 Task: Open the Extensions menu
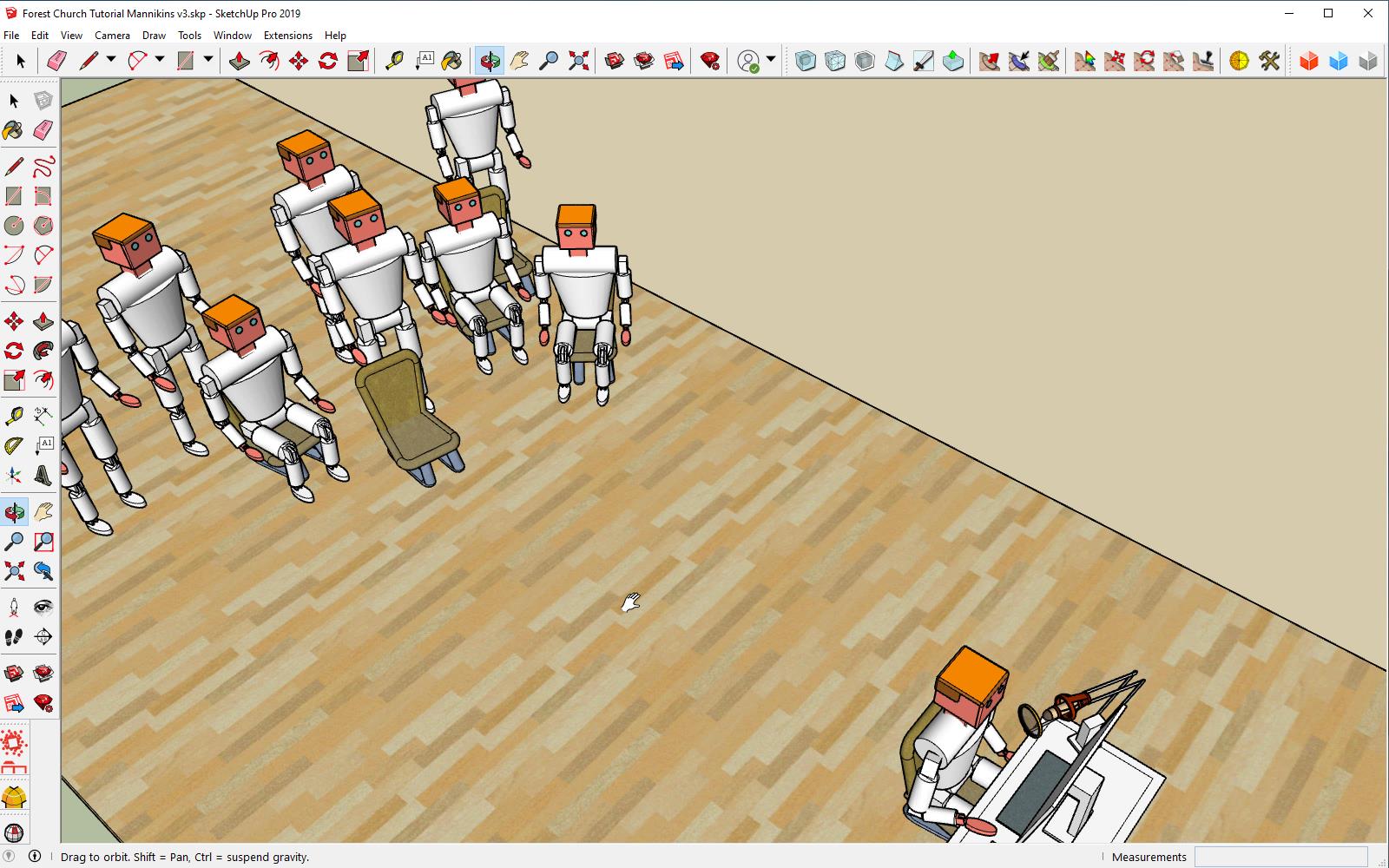(x=287, y=36)
